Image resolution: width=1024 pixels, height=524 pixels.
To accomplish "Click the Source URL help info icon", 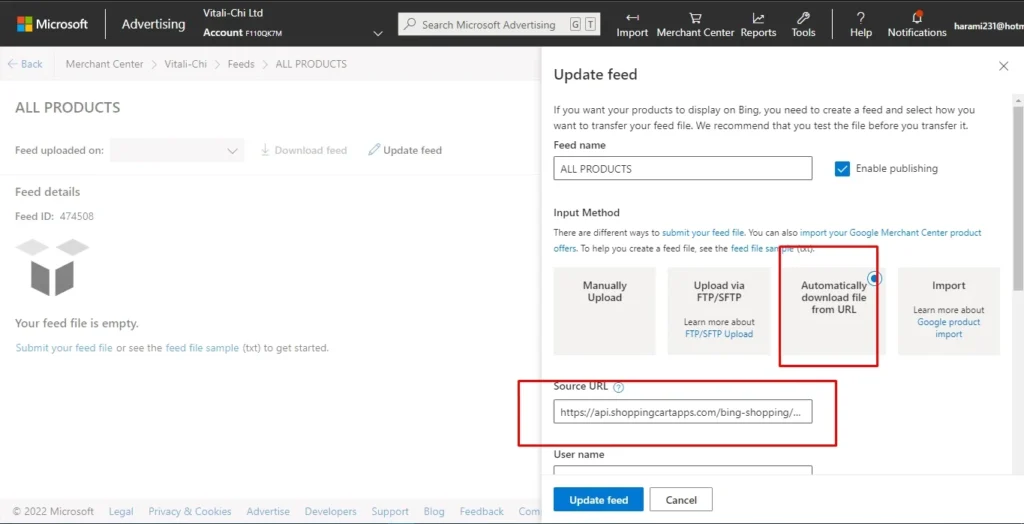I will click(619, 388).
